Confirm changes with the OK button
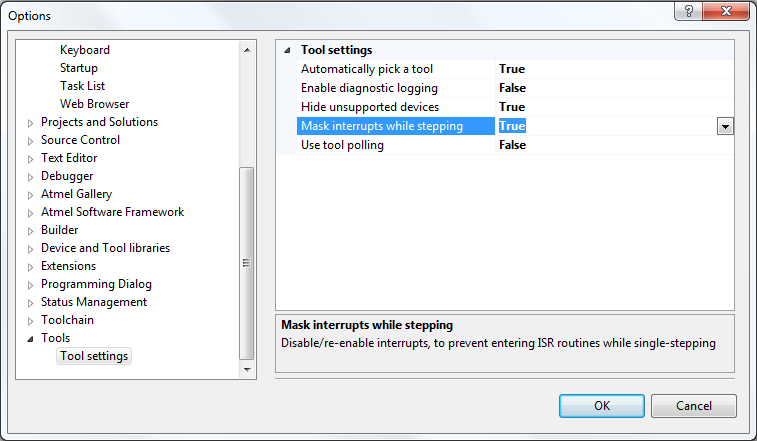The width and height of the screenshot is (757, 441). point(602,406)
